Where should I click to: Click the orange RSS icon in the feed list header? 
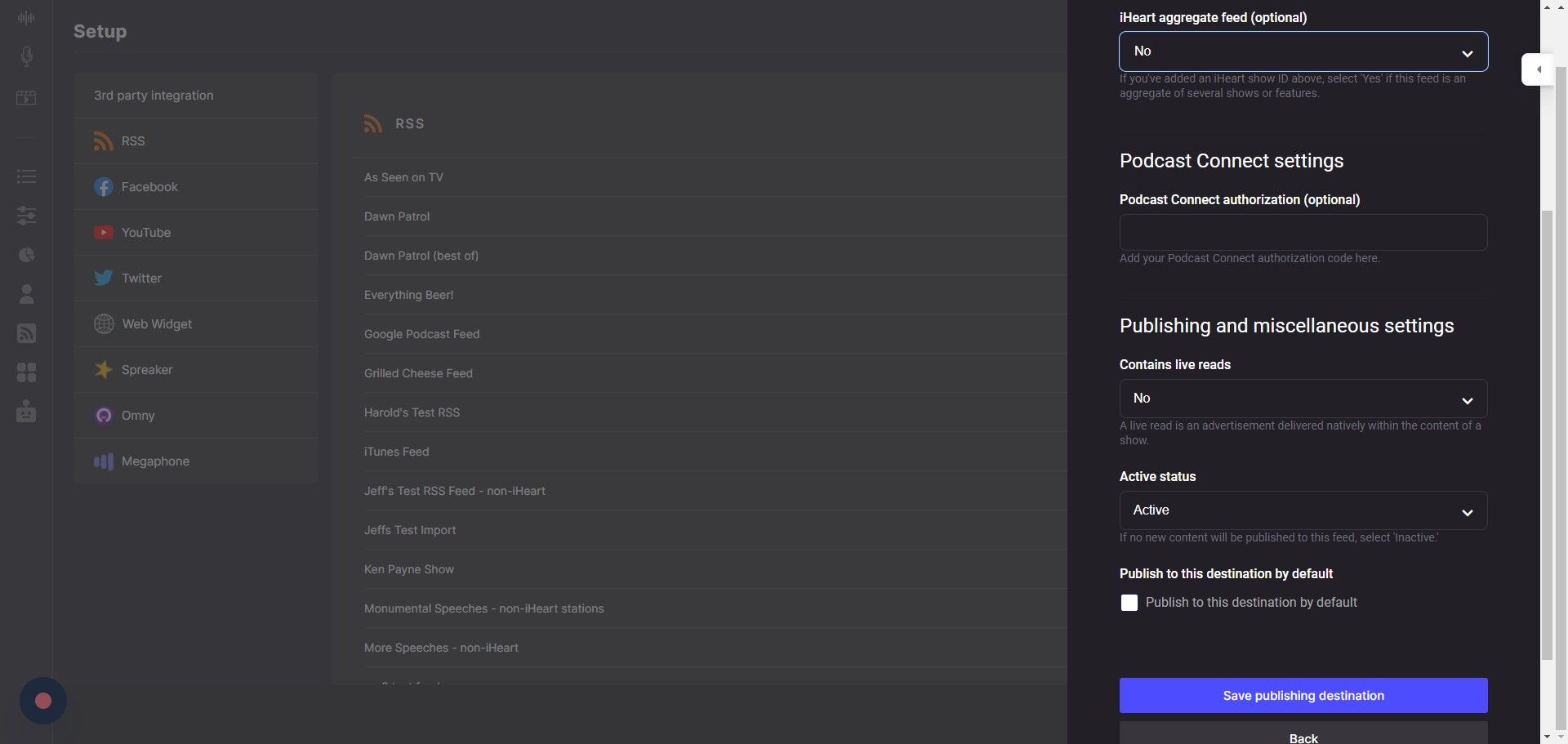(373, 123)
